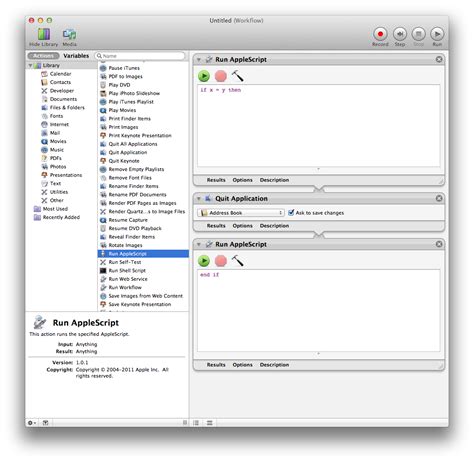474x462 pixels.
Task: Start recording with the Record button
Action: (x=380, y=34)
